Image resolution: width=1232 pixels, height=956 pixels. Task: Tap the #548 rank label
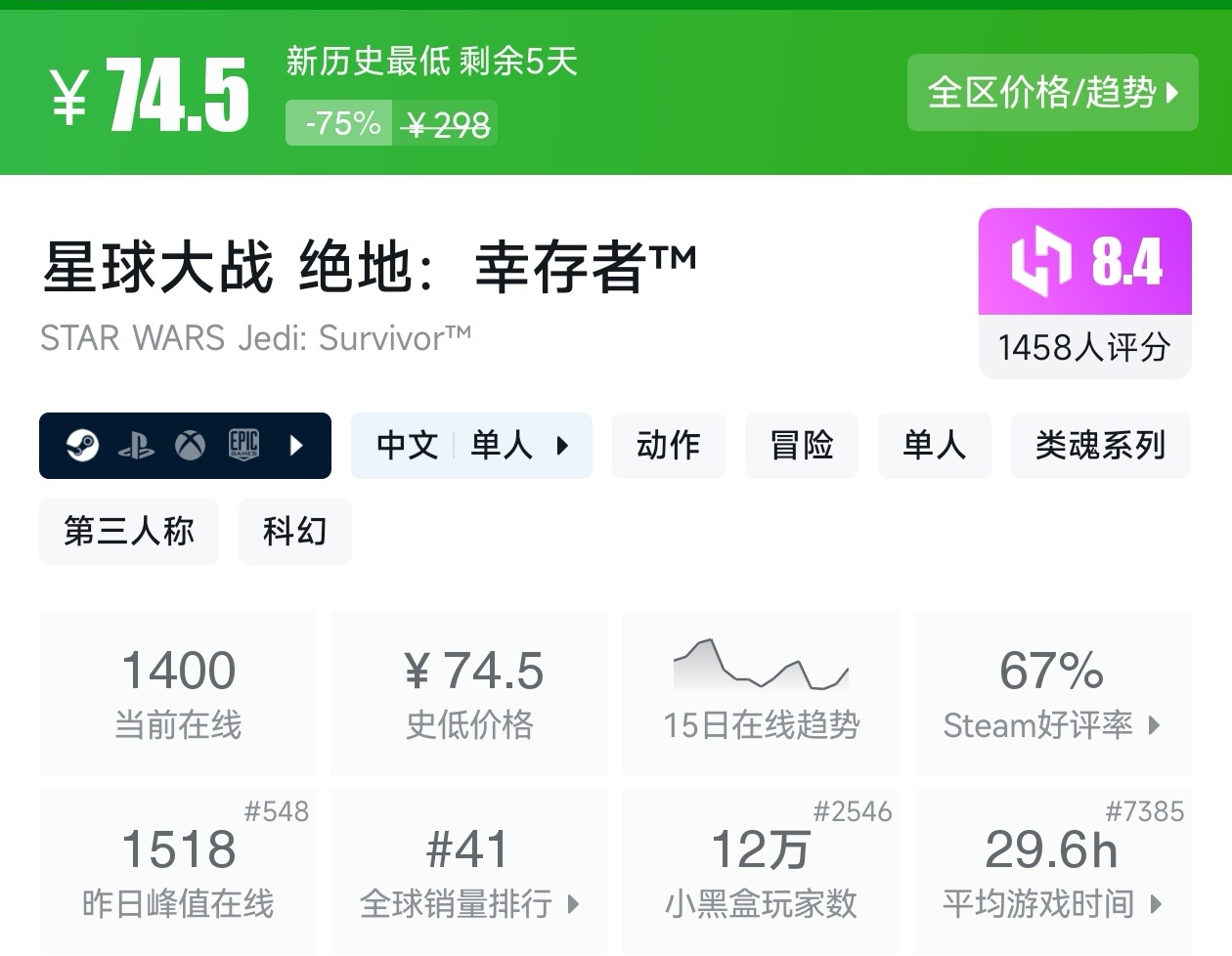click(277, 811)
